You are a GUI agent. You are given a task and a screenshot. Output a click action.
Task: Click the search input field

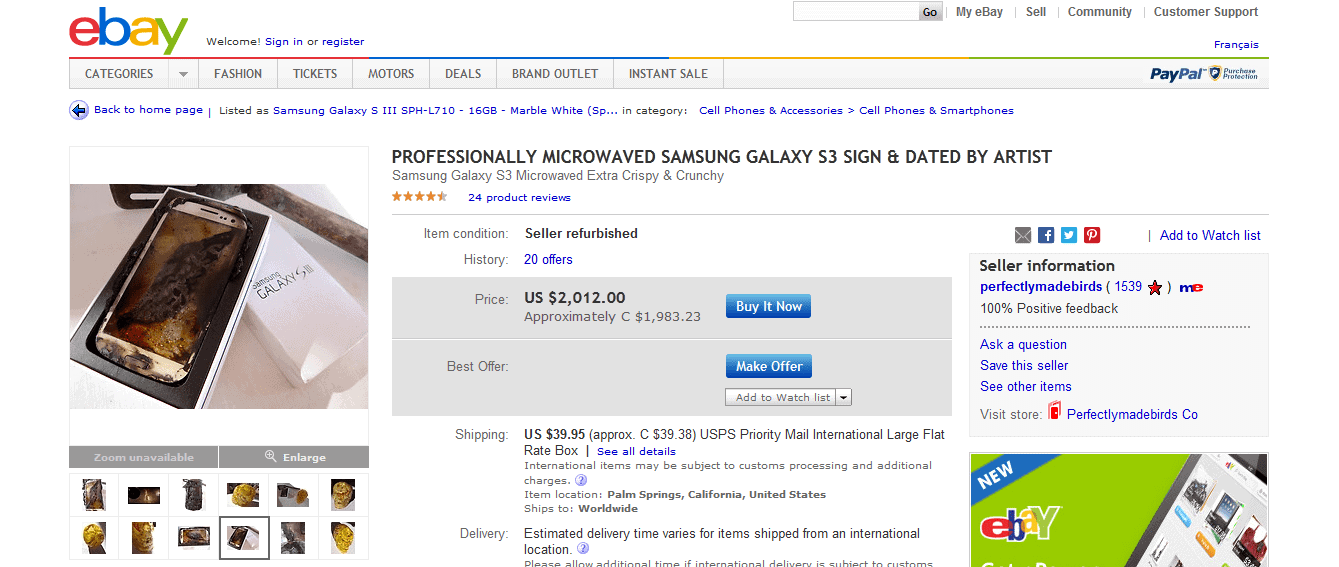[x=856, y=12]
